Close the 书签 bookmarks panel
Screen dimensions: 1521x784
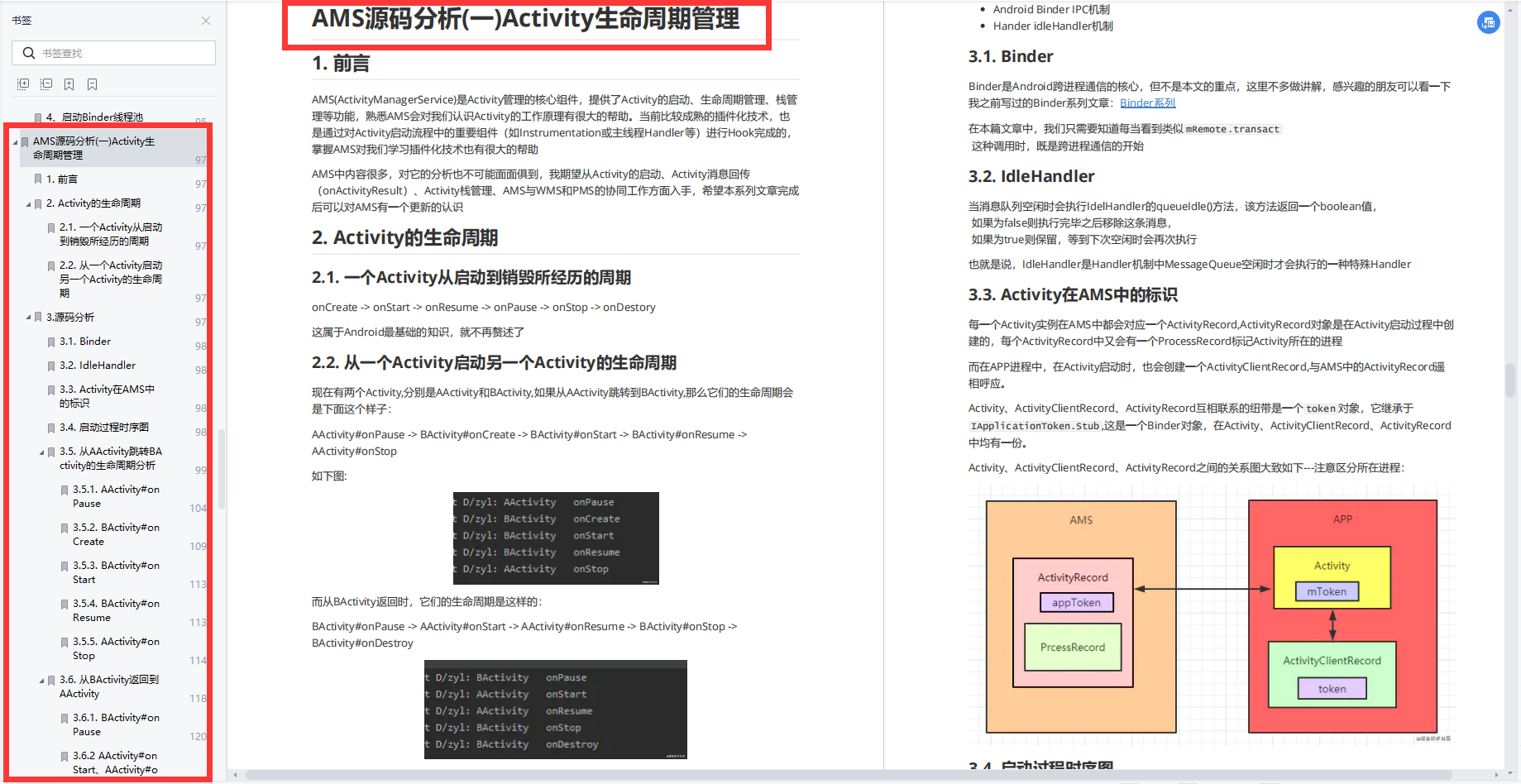point(207,20)
